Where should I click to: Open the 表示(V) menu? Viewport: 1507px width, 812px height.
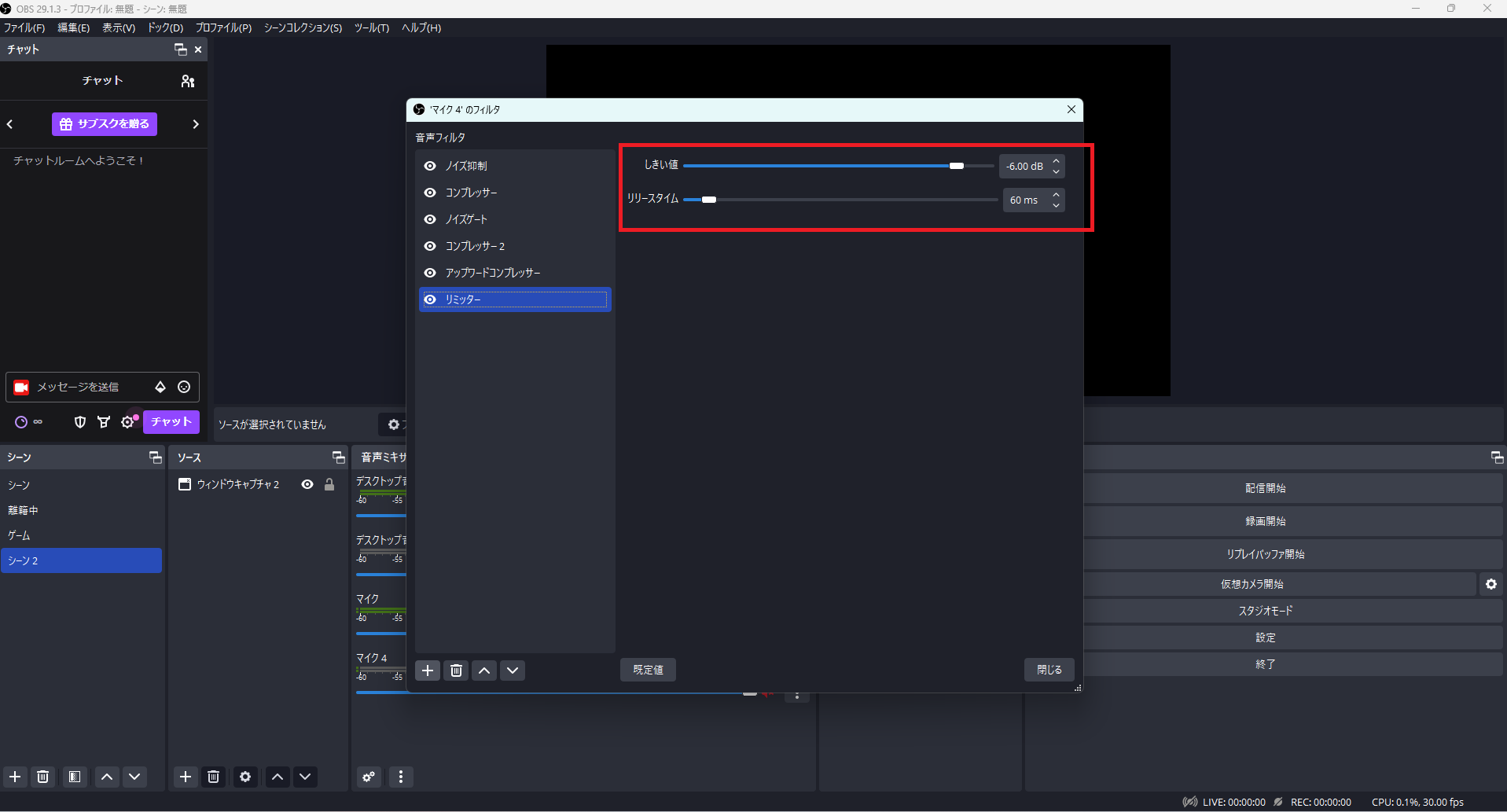(119, 28)
